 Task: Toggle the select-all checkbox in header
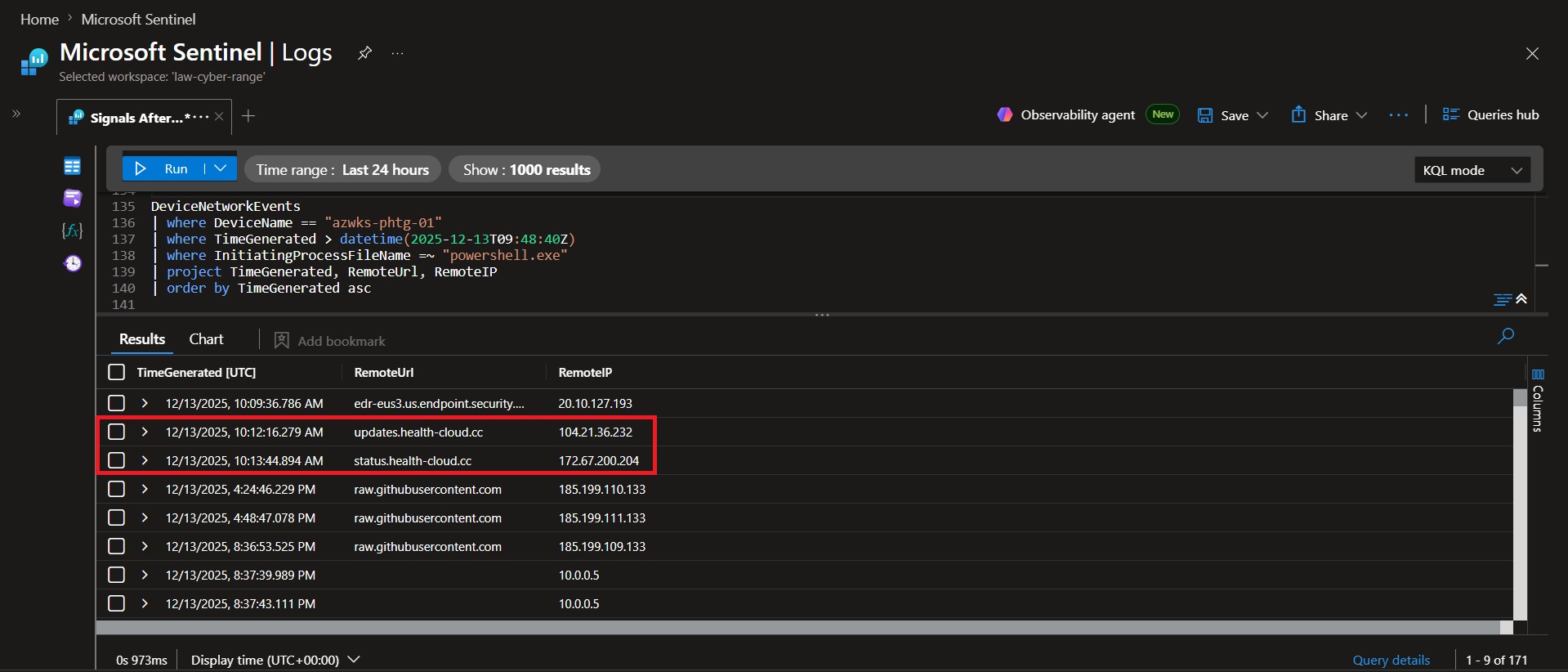(x=116, y=372)
